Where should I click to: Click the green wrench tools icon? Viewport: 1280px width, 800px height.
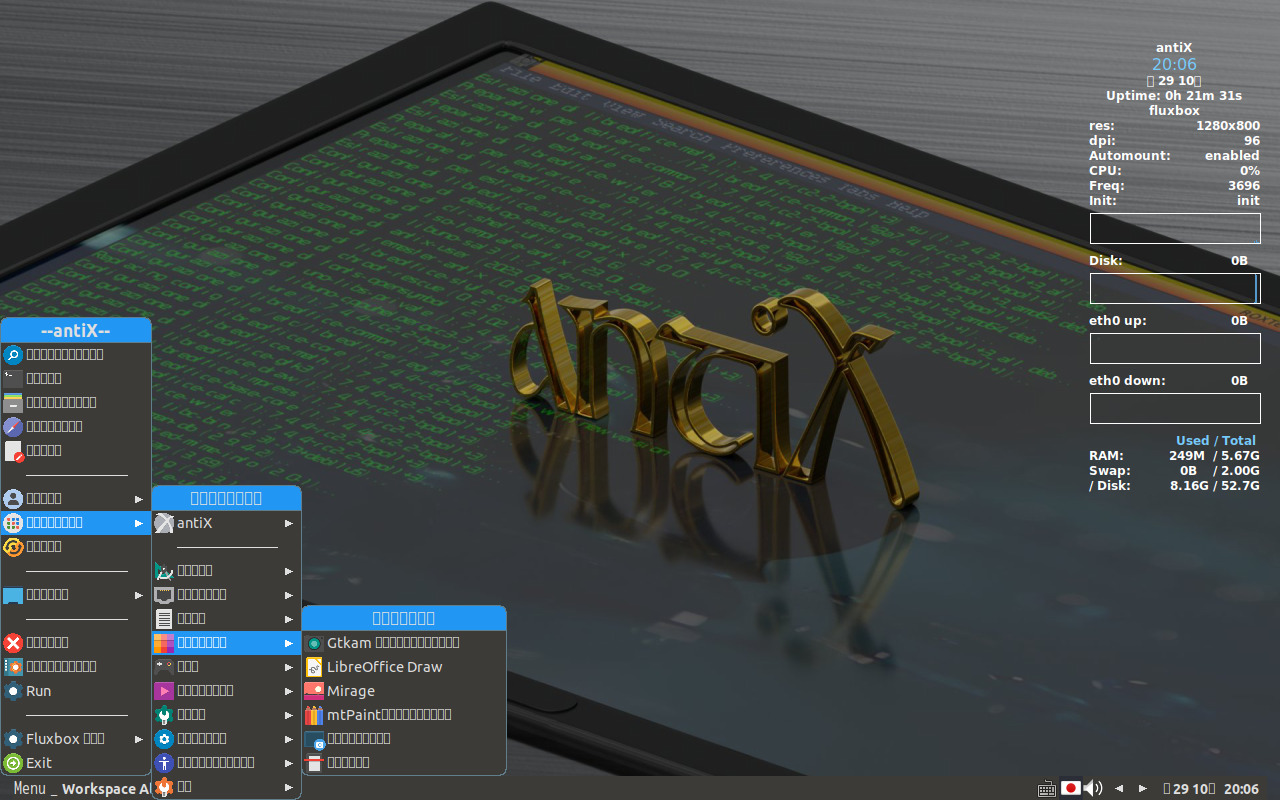[x=162, y=713]
